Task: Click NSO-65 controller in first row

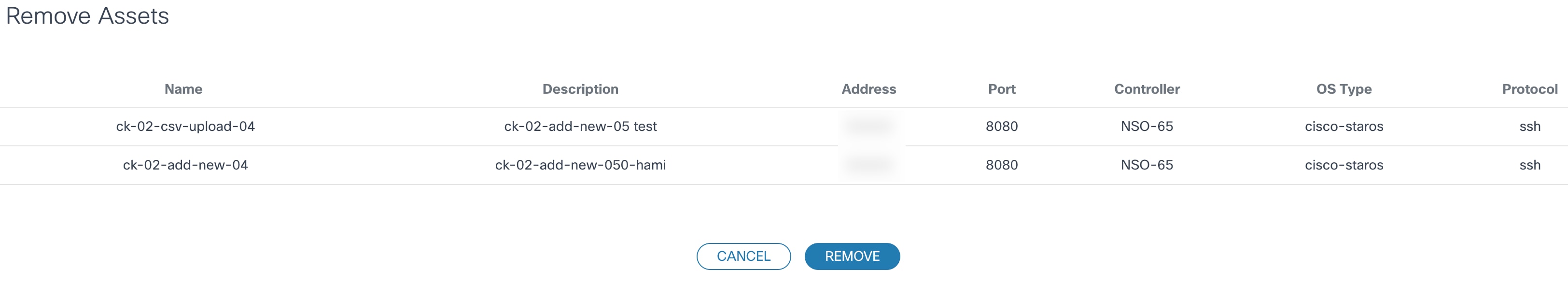Action: point(1147,126)
